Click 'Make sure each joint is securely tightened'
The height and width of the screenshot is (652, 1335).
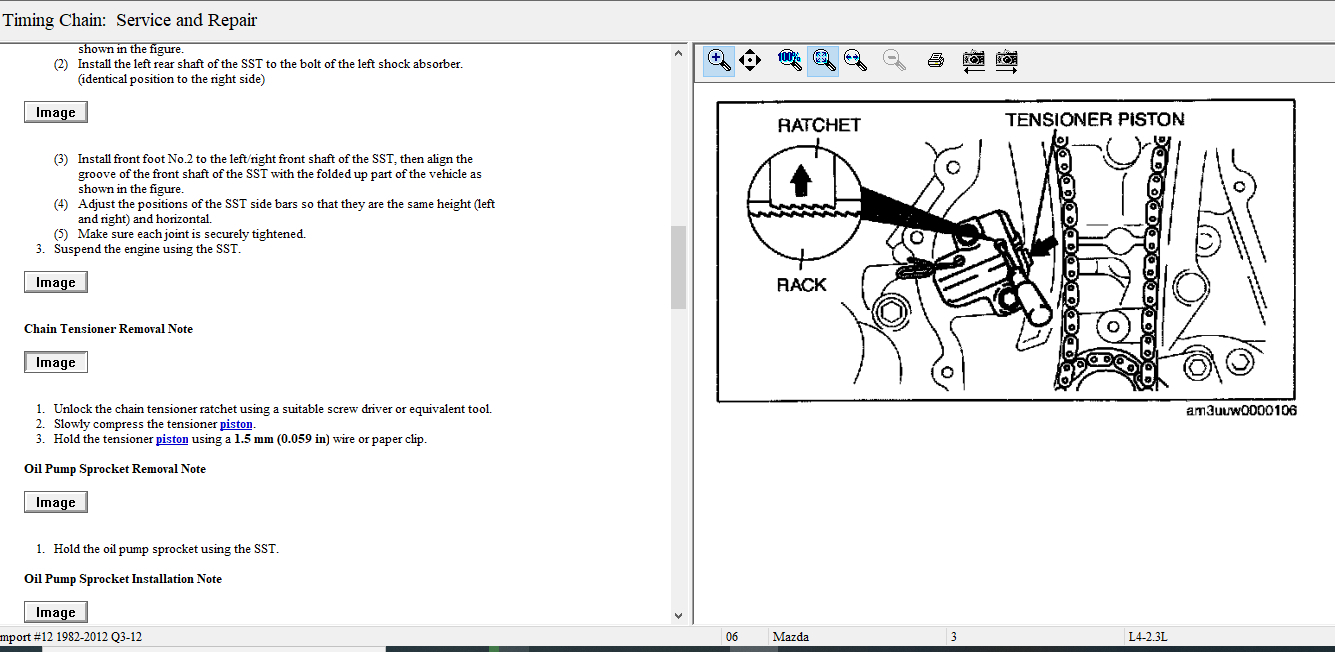click(192, 234)
